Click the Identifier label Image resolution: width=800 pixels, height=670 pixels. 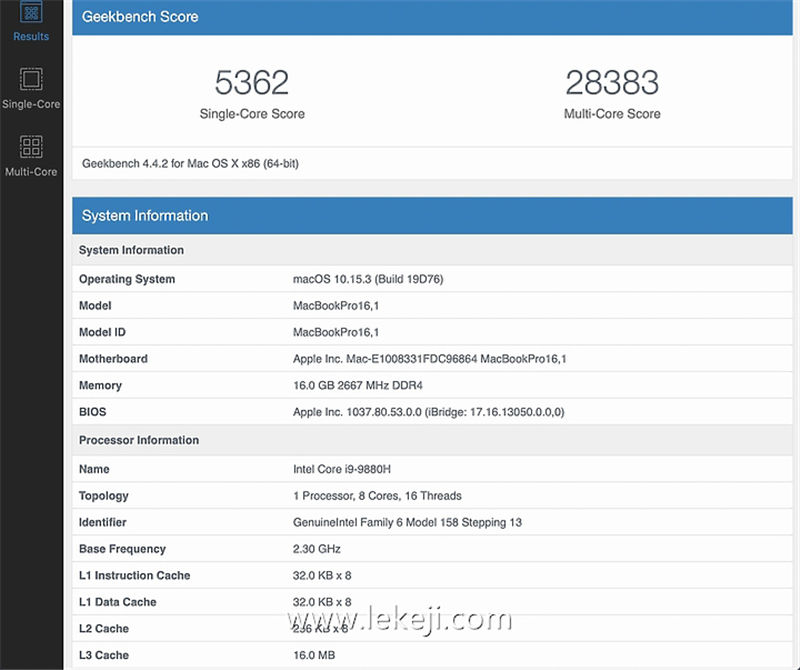[103, 522]
